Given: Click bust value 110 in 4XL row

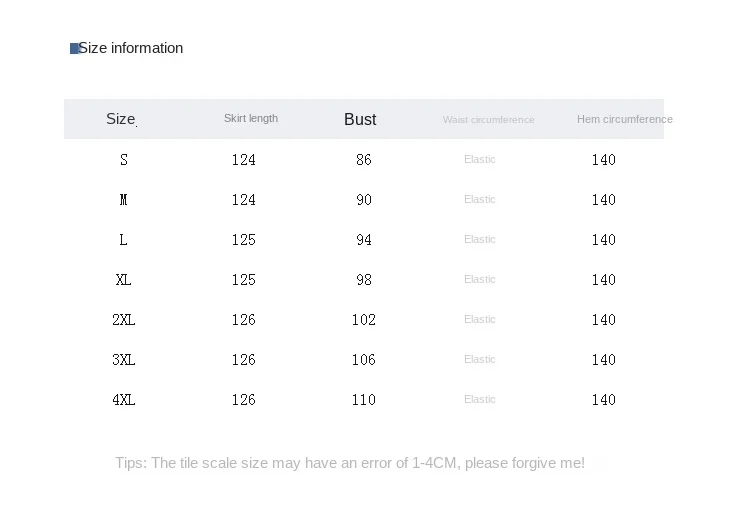Looking at the screenshot, I should 364,400.
